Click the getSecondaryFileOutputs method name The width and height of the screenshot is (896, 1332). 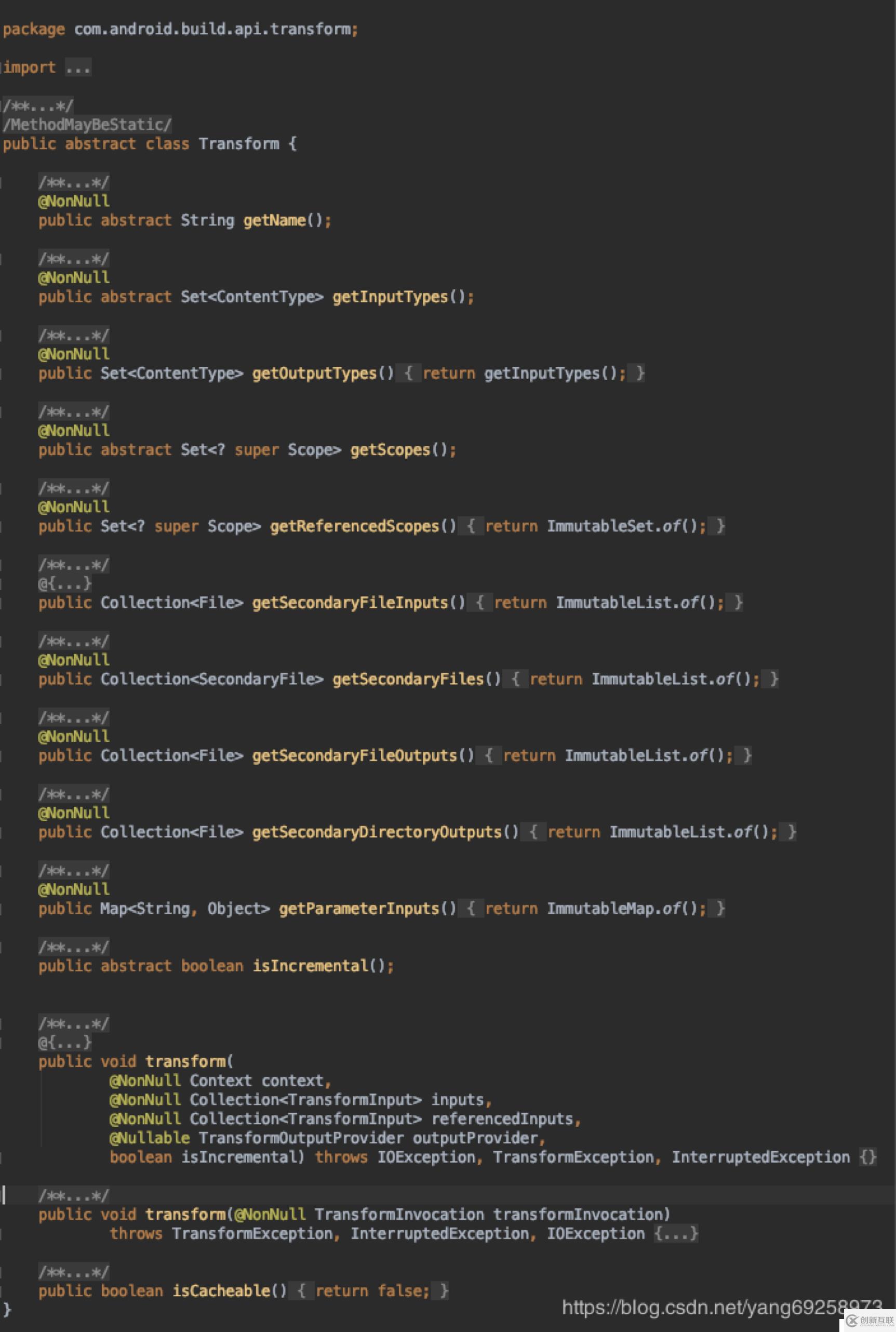tap(355, 755)
